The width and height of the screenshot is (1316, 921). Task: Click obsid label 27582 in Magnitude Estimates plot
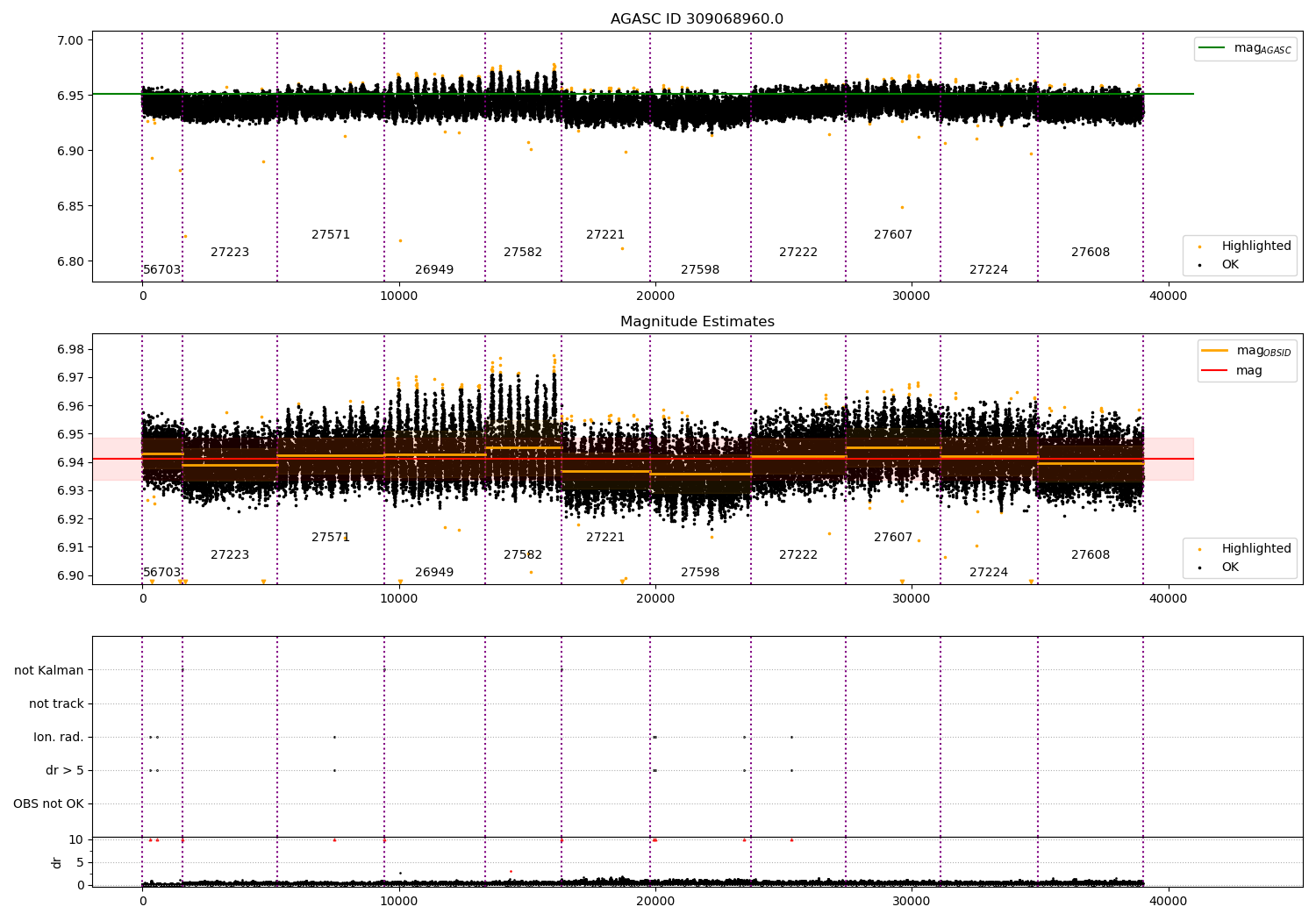pyautogui.click(x=523, y=555)
